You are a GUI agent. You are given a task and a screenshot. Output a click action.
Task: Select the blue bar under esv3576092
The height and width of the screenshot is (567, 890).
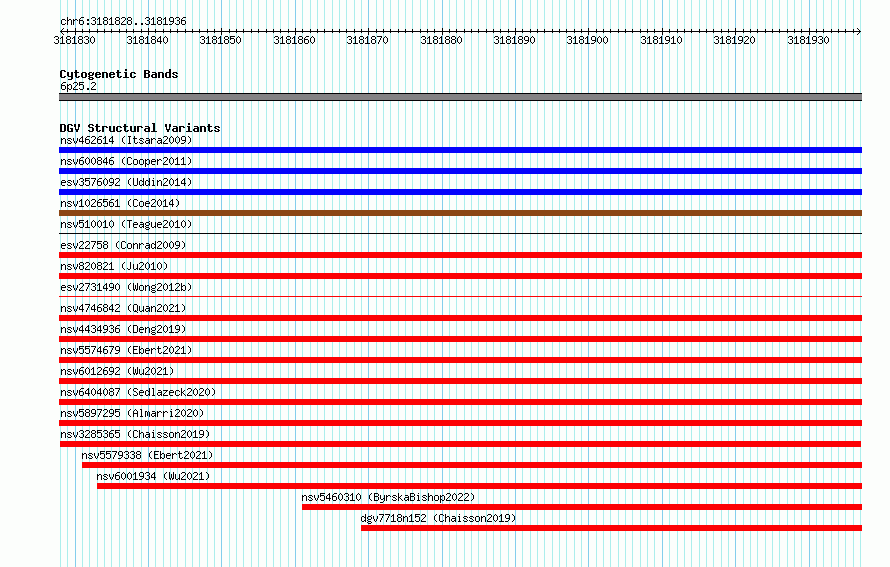tap(460, 192)
